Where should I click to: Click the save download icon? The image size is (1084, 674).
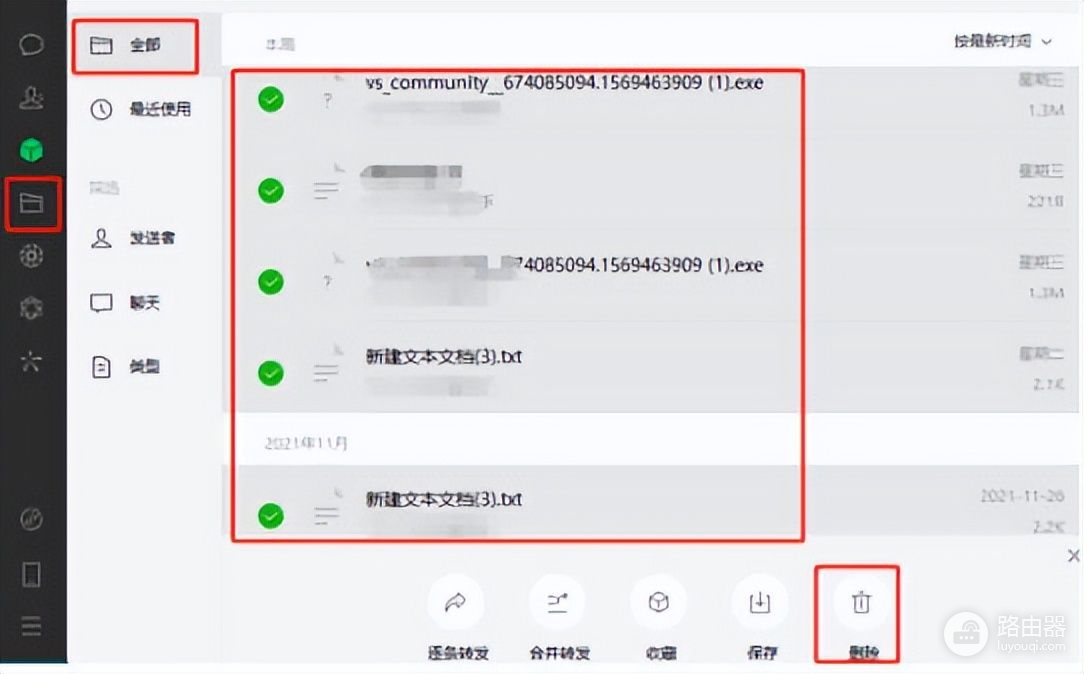click(x=760, y=602)
